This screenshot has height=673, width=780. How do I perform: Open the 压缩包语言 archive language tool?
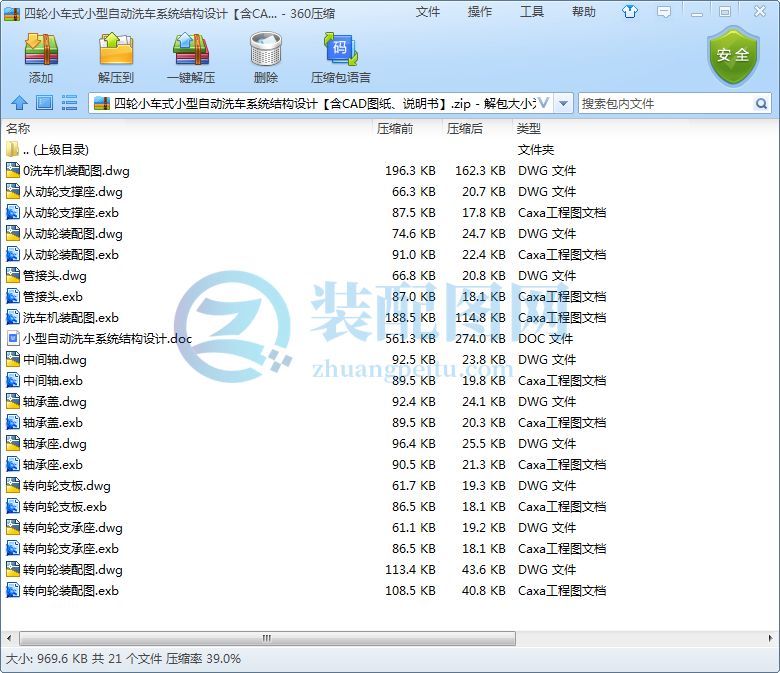pyautogui.click(x=341, y=49)
